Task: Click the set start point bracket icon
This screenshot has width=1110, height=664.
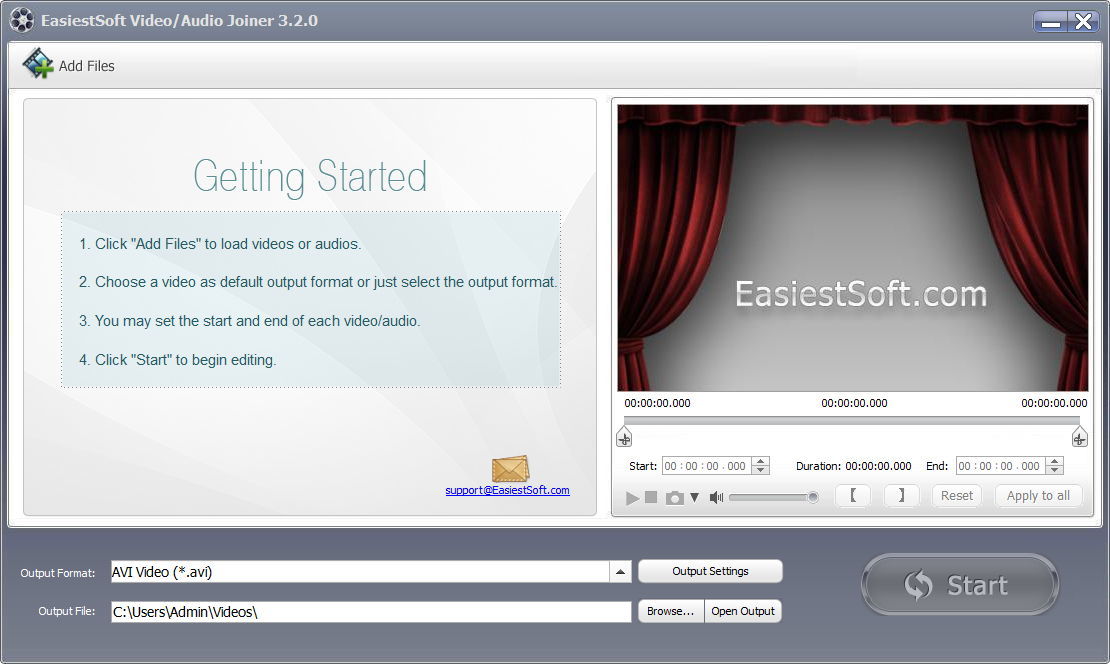Action: tap(853, 495)
